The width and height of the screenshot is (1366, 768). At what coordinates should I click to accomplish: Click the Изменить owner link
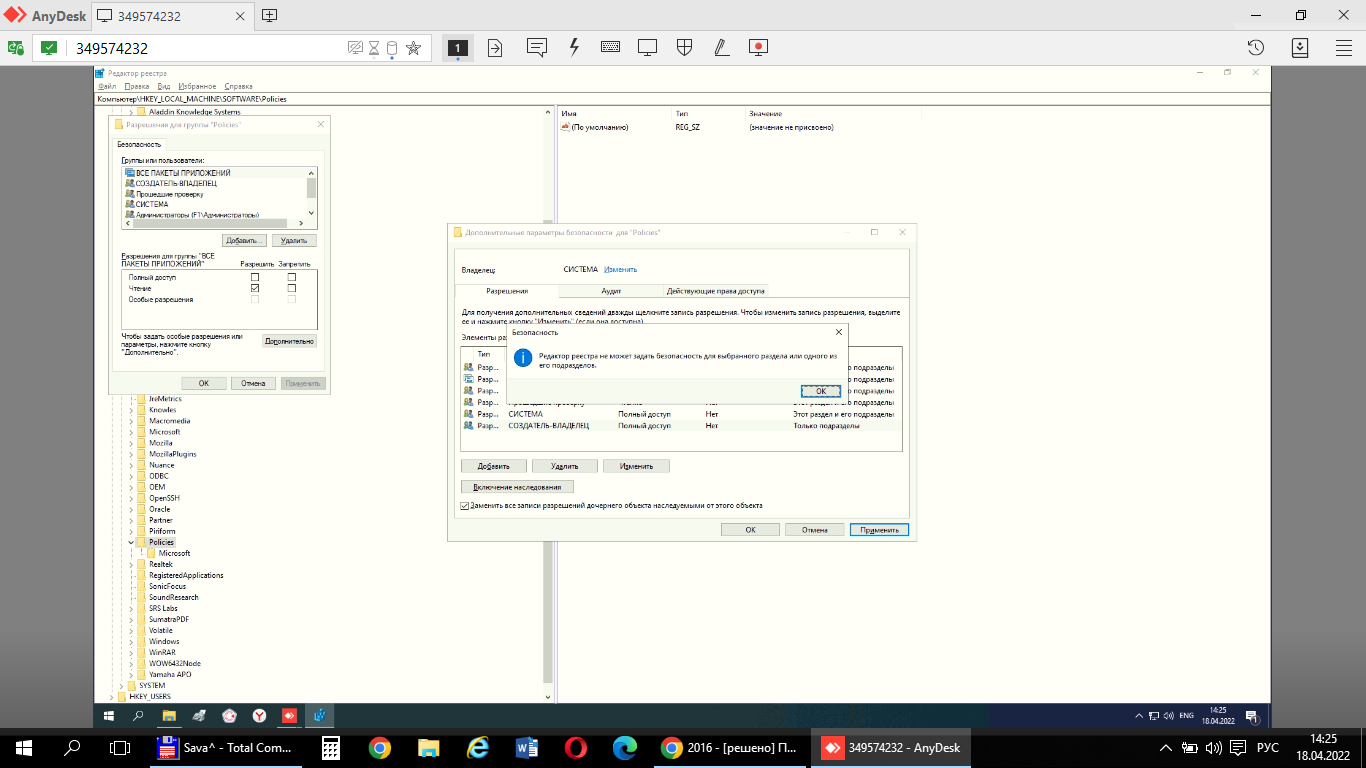point(620,269)
